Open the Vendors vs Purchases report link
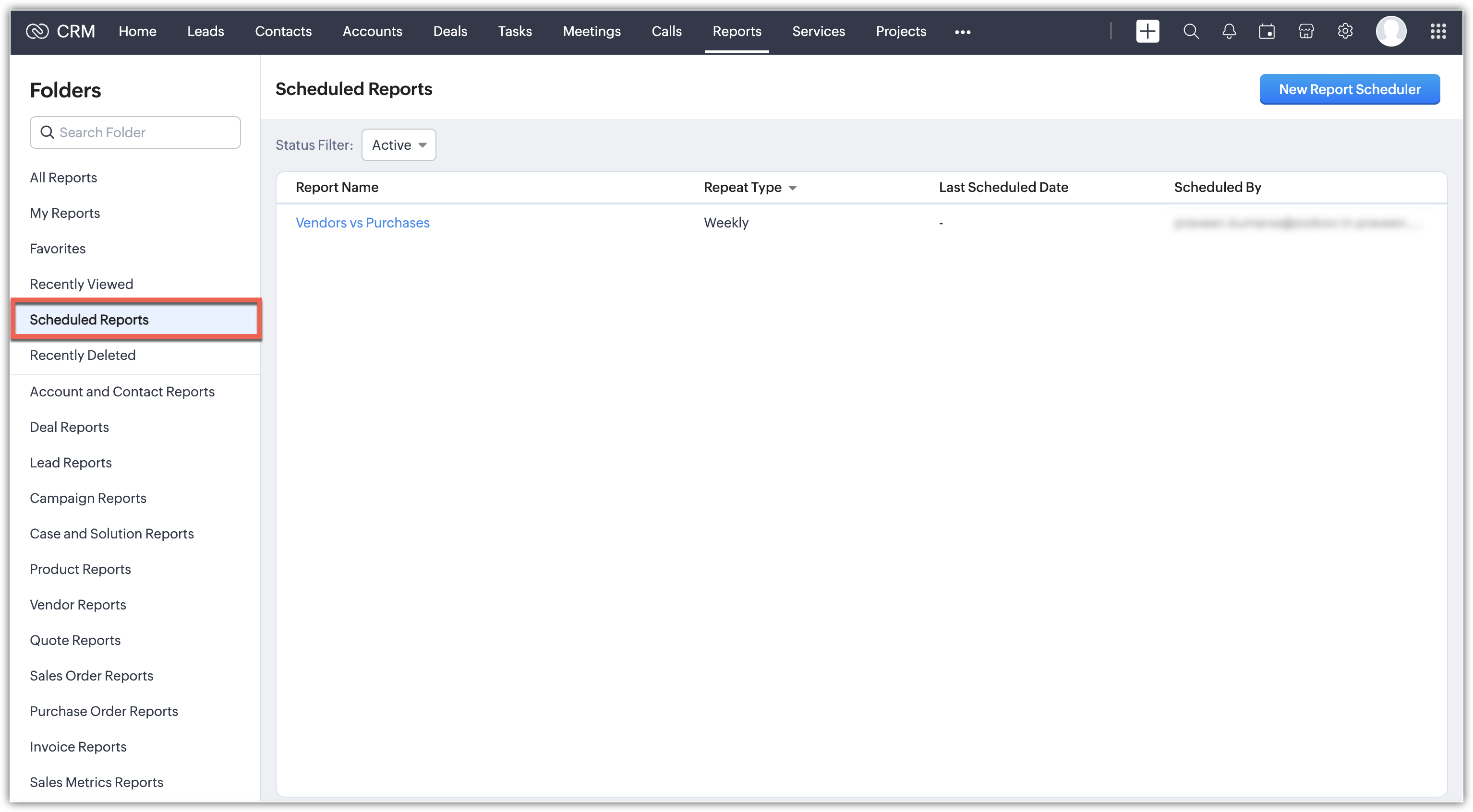Viewport: 1473px width, 812px height. pos(362,223)
